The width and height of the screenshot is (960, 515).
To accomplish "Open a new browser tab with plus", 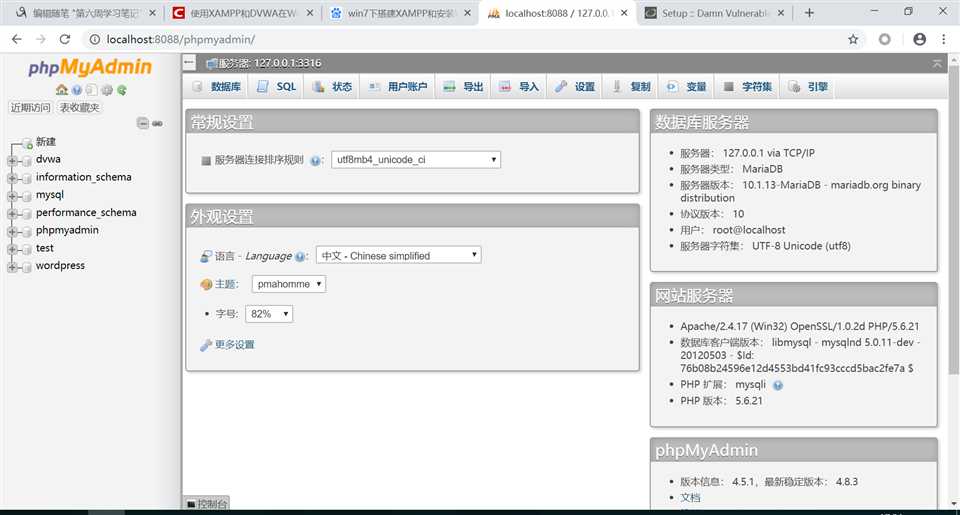I will pyautogui.click(x=809, y=13).
